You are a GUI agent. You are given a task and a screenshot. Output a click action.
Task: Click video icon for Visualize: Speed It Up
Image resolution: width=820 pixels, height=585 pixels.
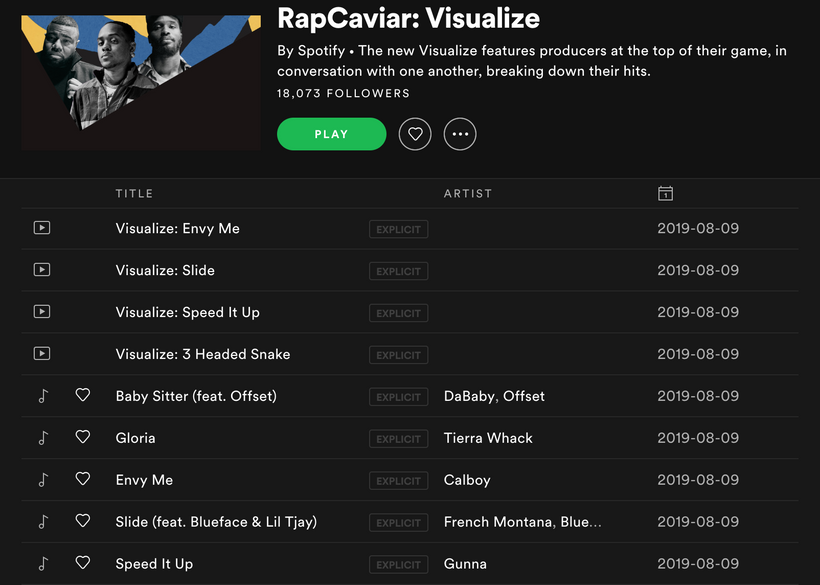coord(42,312)
